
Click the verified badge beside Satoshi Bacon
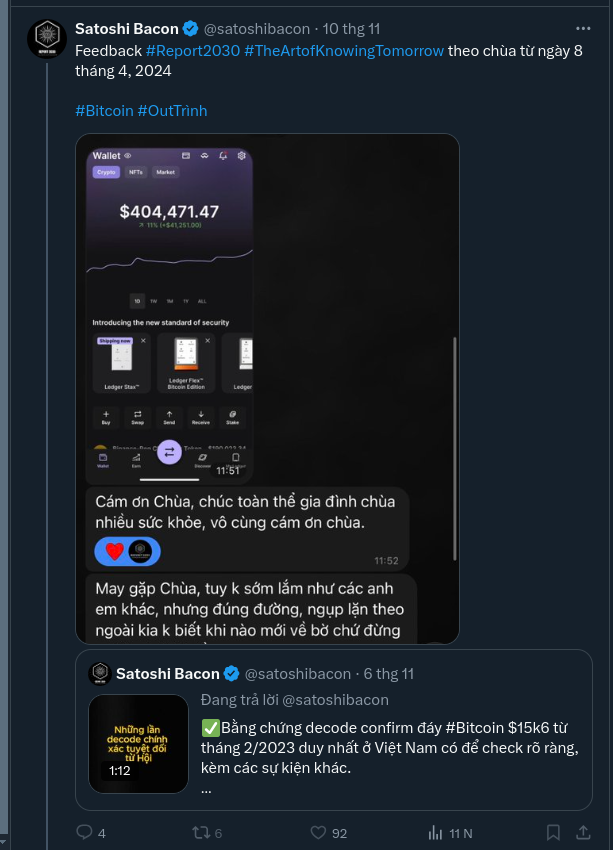(x=190, y=28)
